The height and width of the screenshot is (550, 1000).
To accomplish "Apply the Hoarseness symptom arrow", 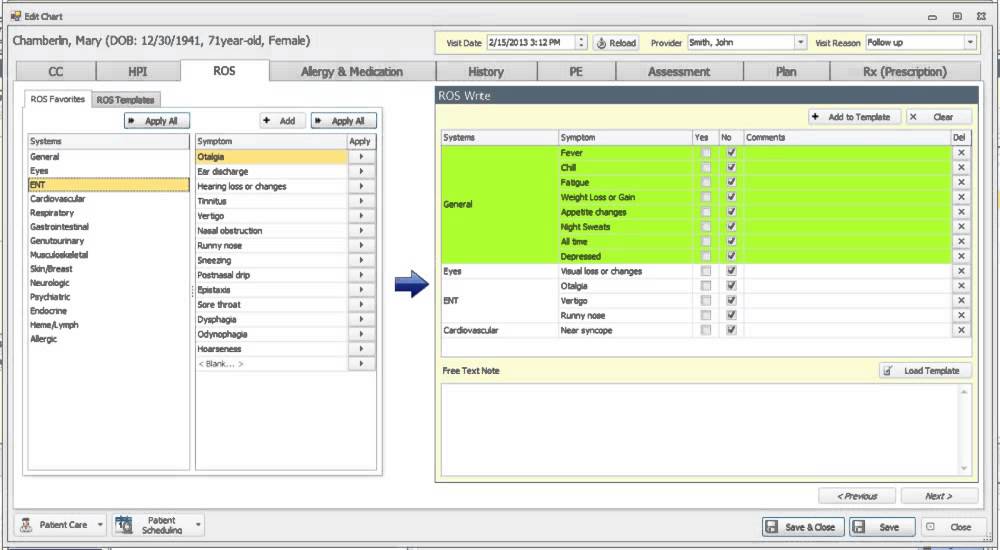I will (361, 349).
